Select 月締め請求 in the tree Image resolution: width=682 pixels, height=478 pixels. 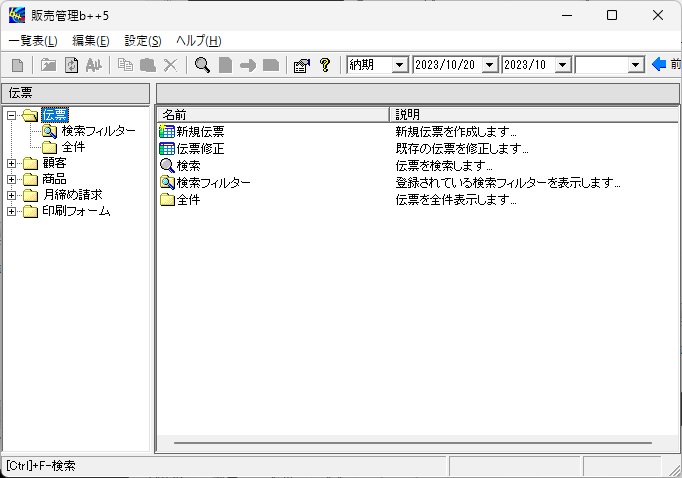[x=73, y=195]
